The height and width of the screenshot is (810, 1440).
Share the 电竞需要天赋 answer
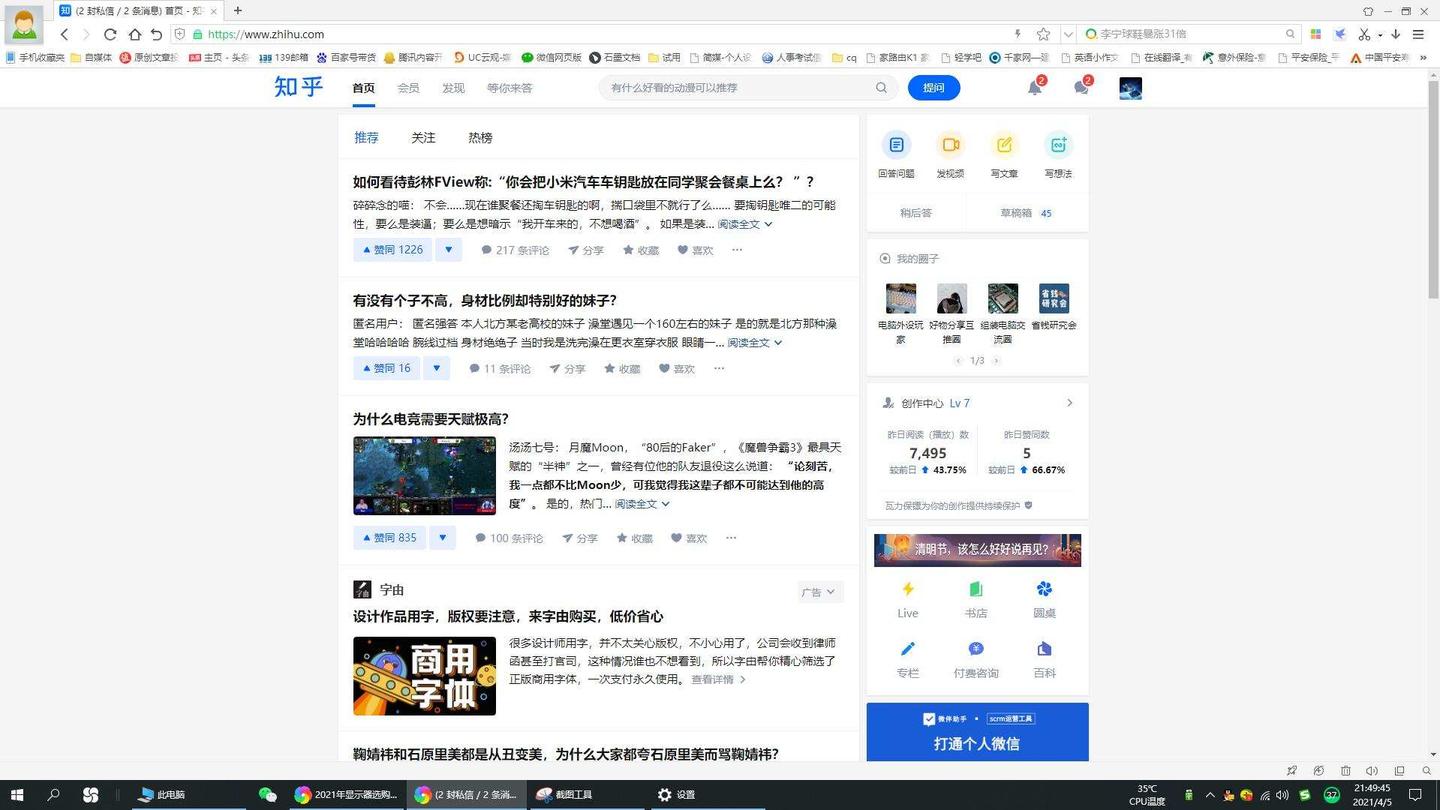(x=580, y=538)
